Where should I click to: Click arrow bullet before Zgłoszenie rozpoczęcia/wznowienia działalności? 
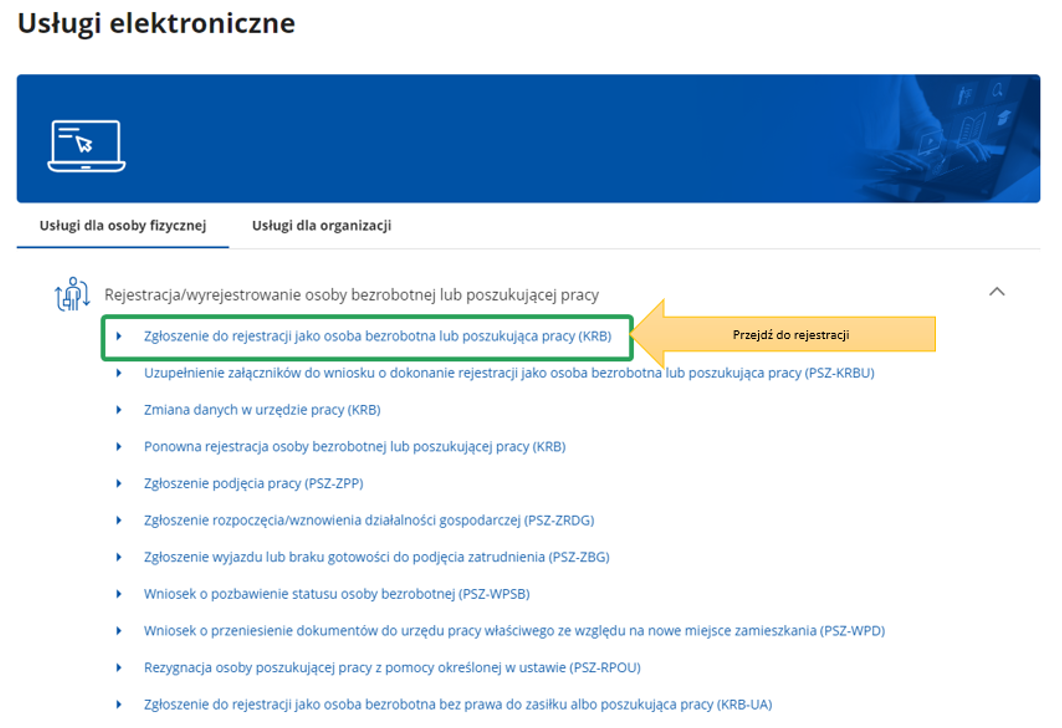119,520
